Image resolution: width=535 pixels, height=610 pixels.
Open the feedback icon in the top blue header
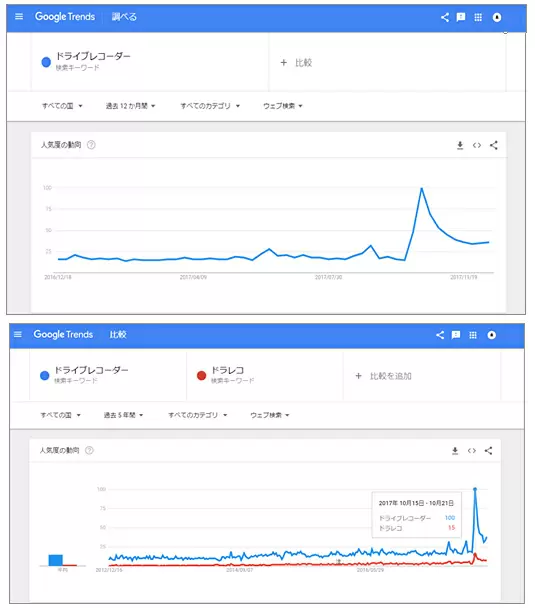point(461,17)
